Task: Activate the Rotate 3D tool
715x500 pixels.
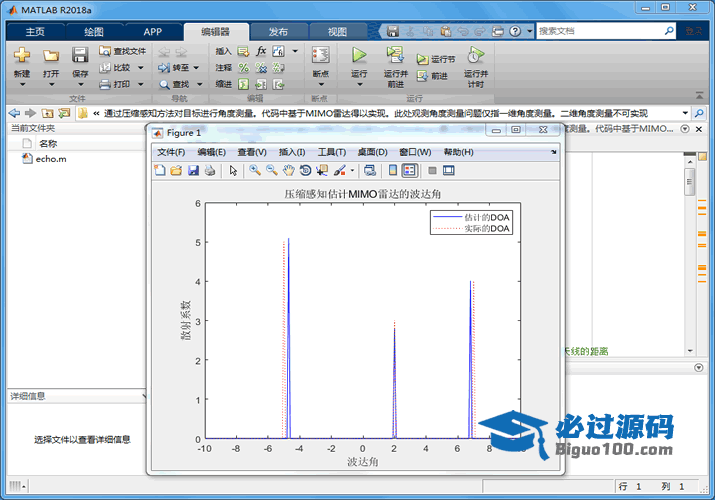Action: click(305, 171)
